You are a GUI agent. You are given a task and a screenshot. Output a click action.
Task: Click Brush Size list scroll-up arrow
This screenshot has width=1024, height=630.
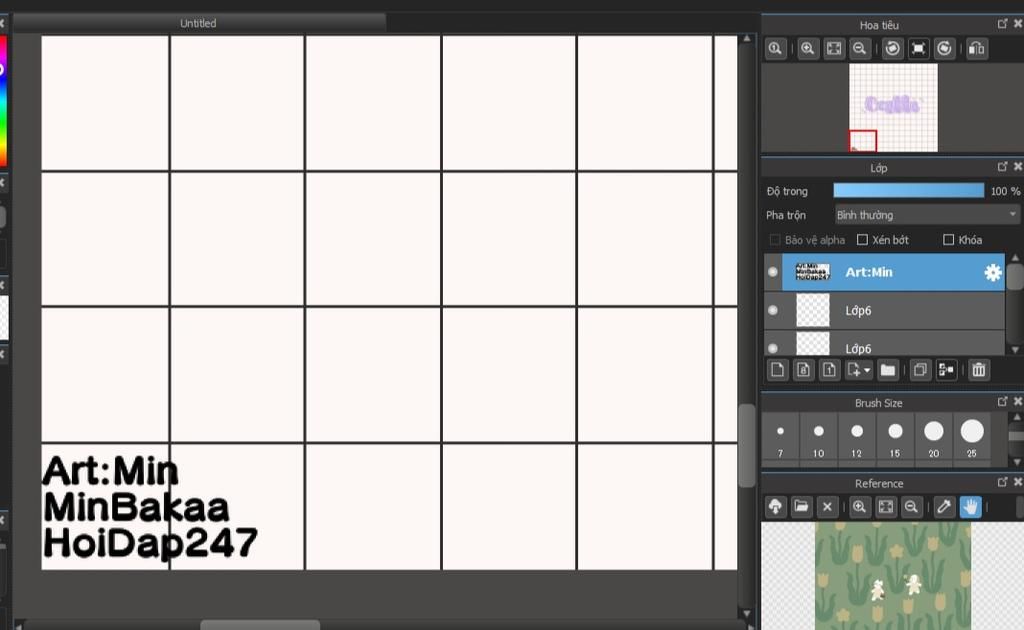[x=1016, y=417]
